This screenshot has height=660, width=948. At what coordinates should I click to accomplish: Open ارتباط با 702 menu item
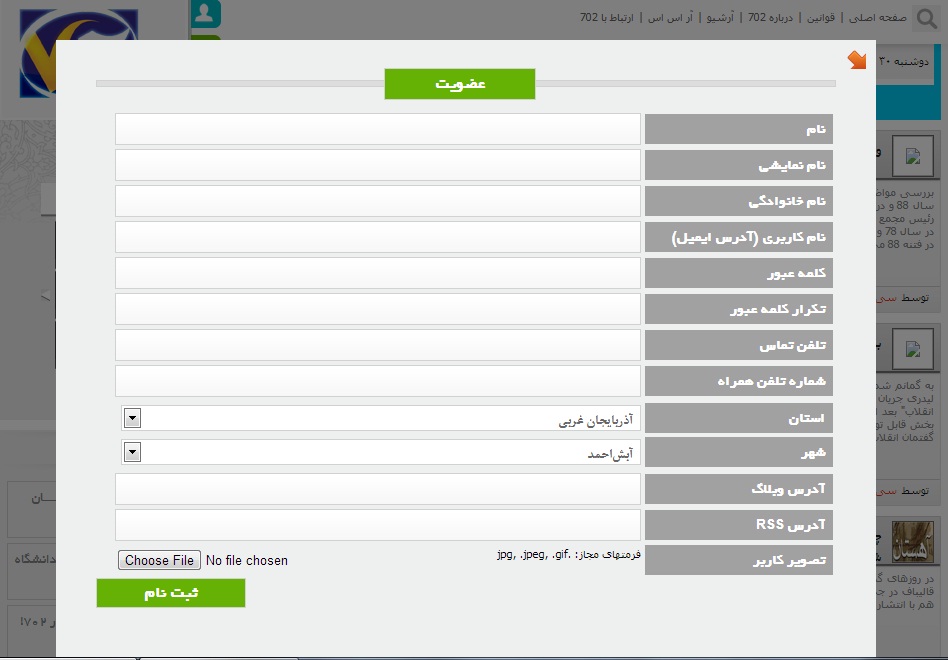(606, 18)
